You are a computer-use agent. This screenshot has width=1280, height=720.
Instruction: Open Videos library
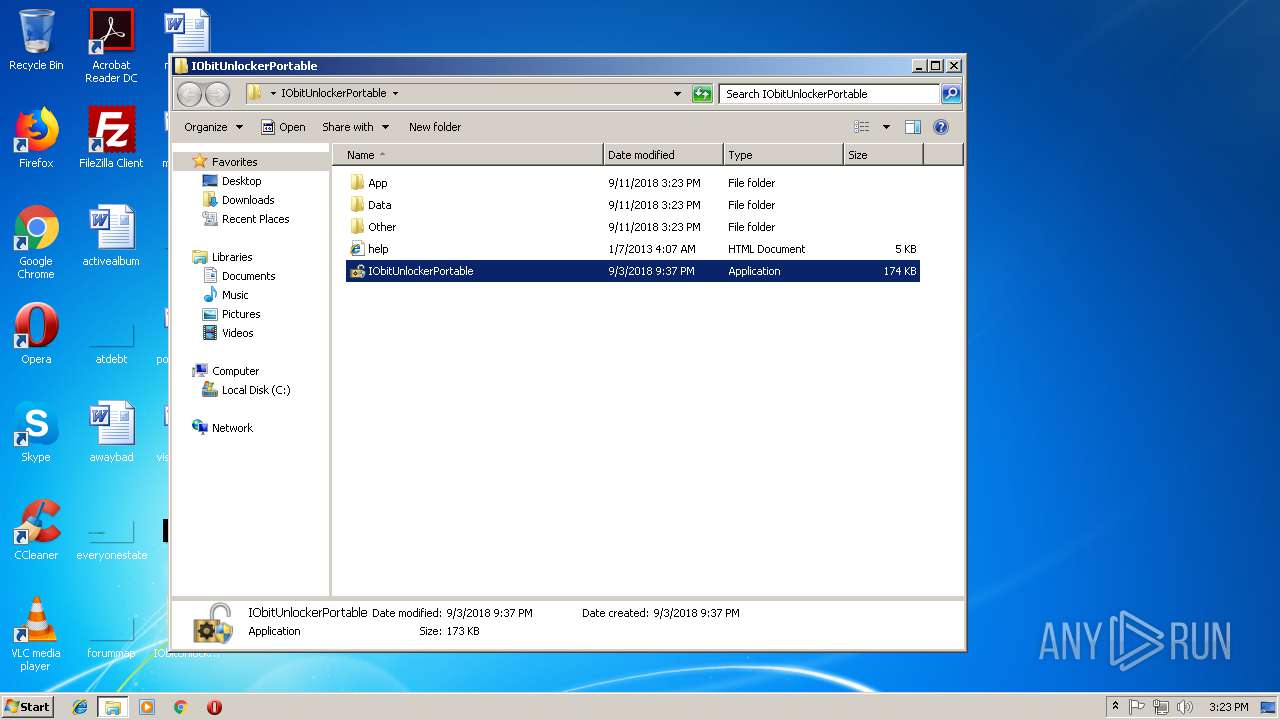tap(237, 333)
